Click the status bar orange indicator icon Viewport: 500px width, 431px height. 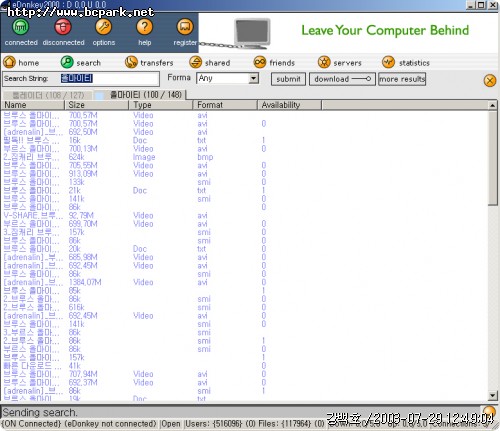pos(489,412)
